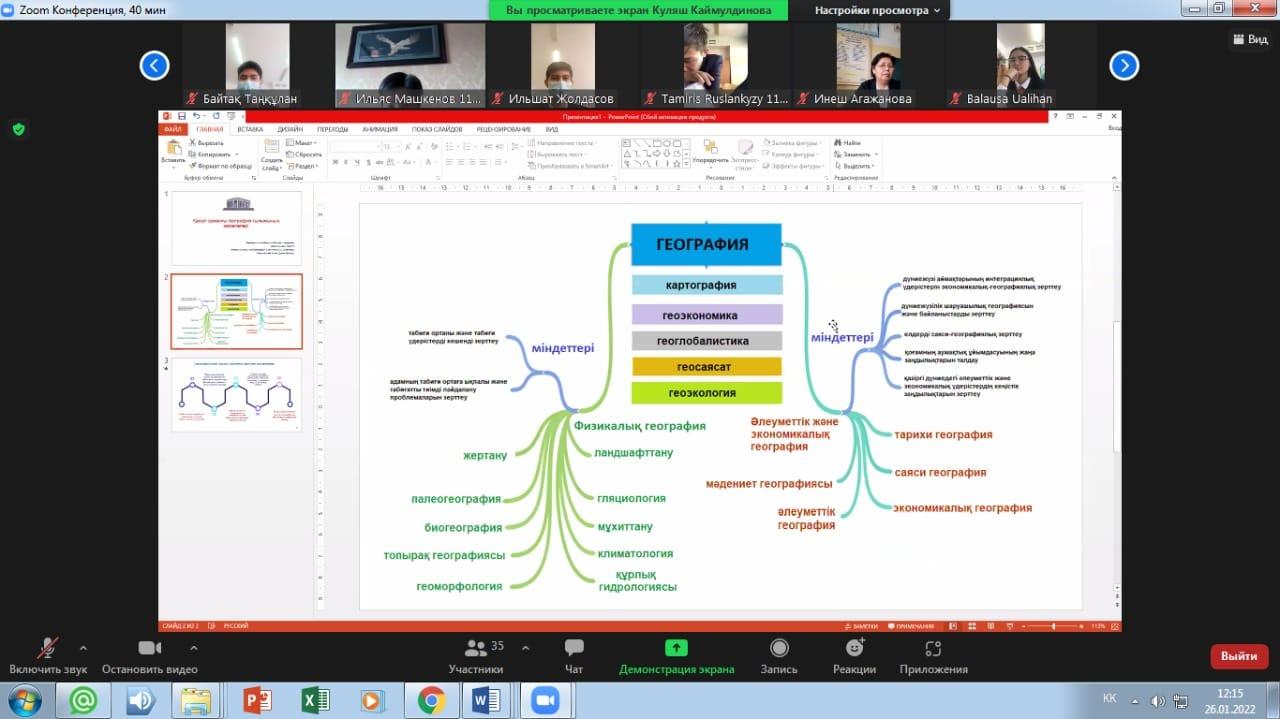The height and width of the screenshot is (719, 1280).
Task: Open the Приложения apps icon
Action: [x=933, y=649]
